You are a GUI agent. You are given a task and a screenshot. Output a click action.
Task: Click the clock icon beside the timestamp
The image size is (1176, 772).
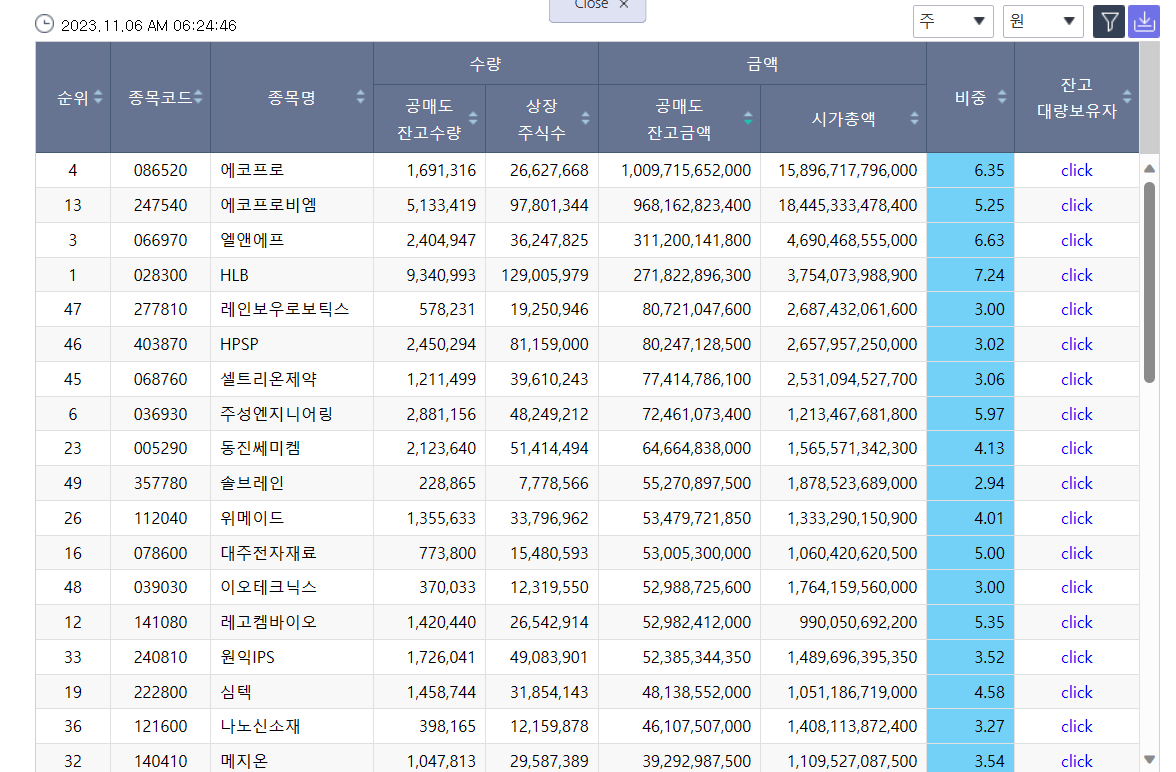[44, 21]
